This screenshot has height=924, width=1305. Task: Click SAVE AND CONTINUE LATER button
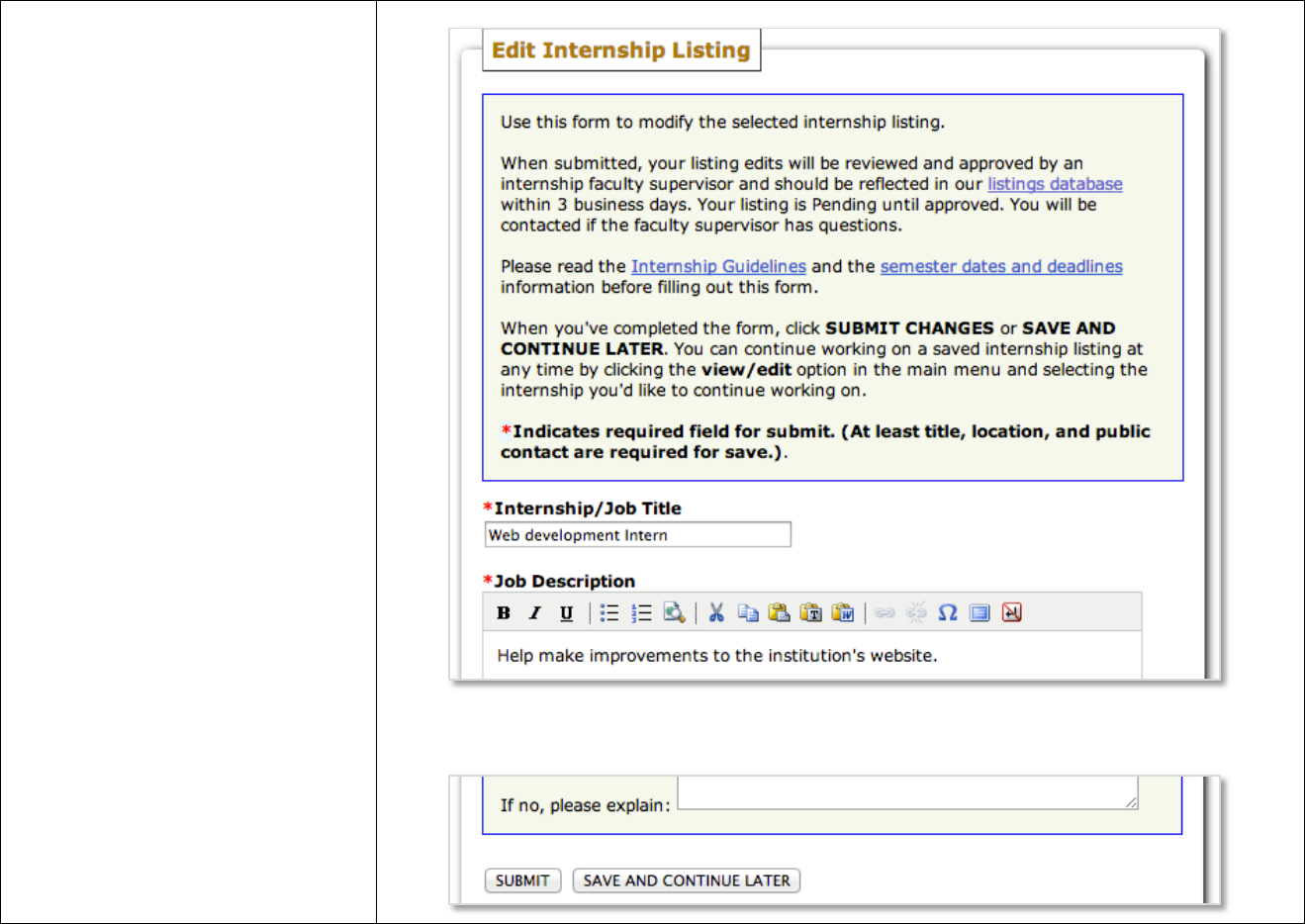point(687,880)
